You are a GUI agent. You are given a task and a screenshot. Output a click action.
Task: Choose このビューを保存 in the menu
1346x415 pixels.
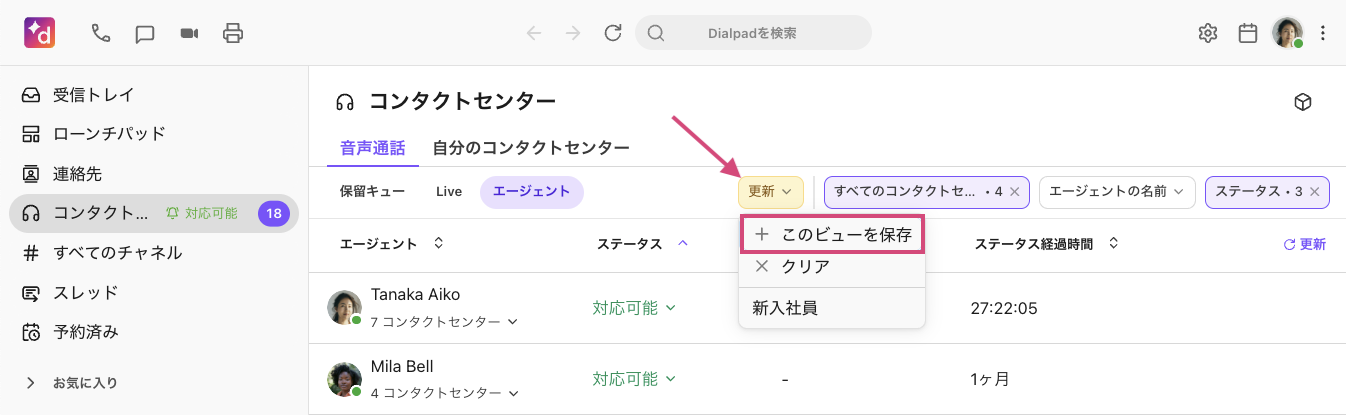(x=832, y=235)
